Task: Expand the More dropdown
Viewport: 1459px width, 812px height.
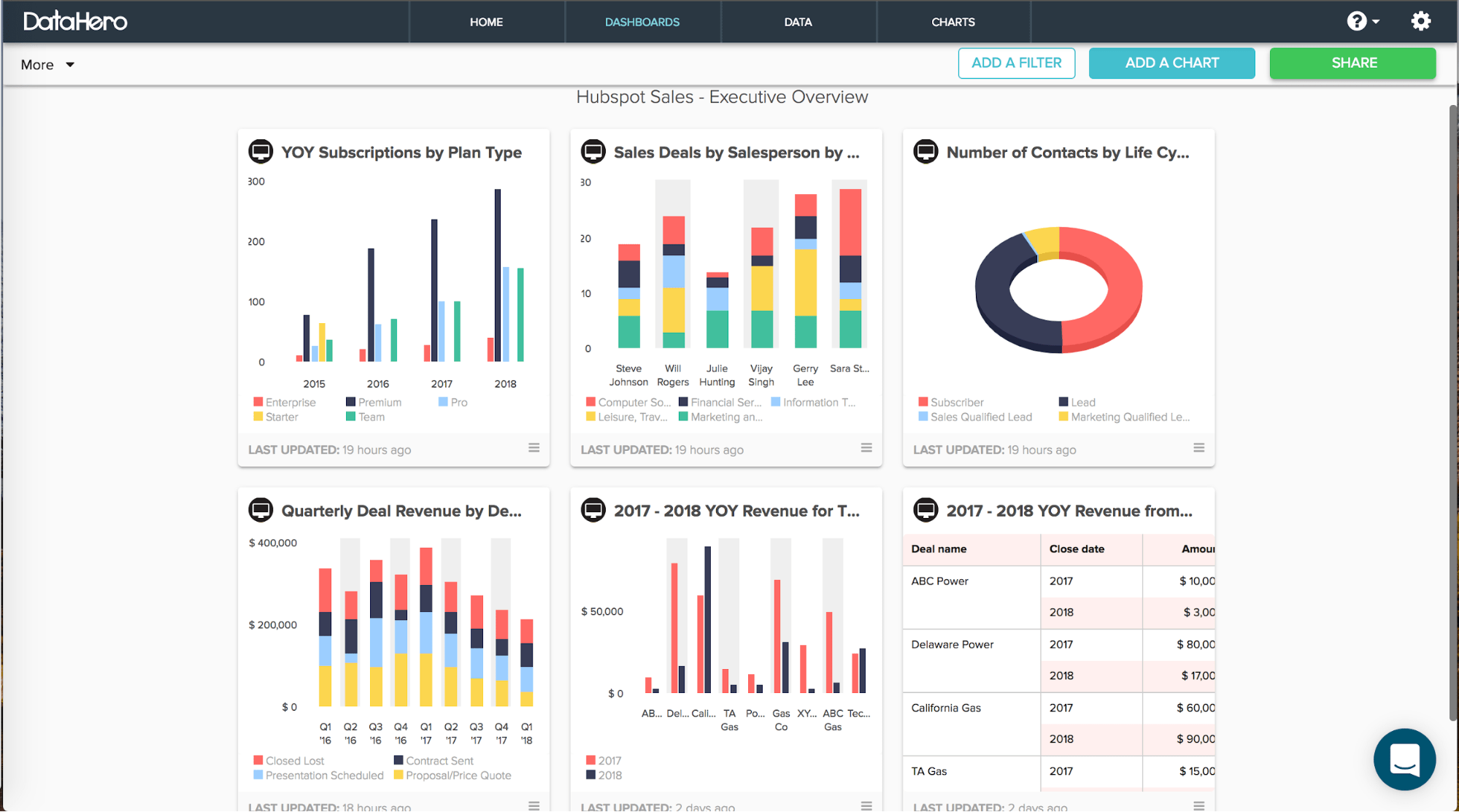Action: click(46, 64)
